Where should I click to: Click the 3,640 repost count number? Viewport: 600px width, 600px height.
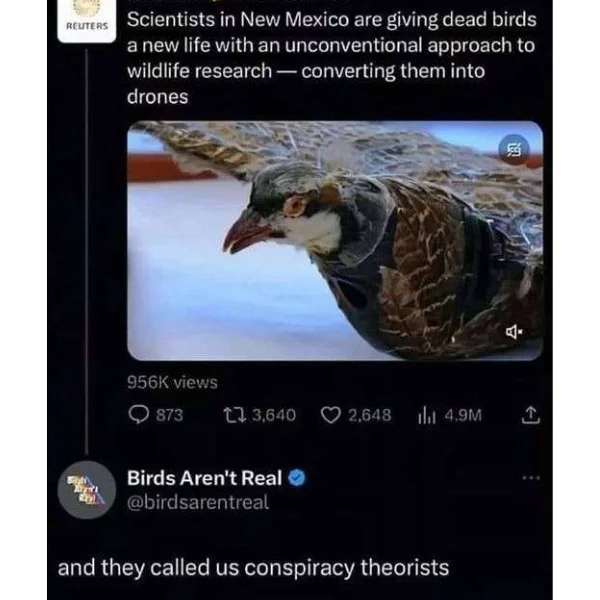[274, 415]
